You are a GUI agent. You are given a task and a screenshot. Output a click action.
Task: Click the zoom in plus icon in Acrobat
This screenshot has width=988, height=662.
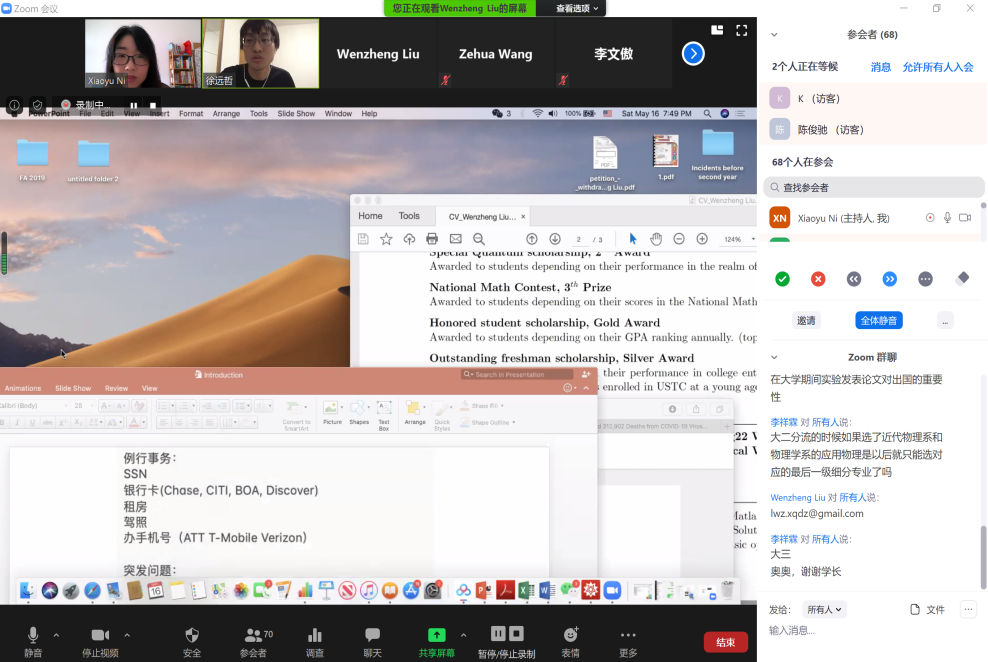702,239
